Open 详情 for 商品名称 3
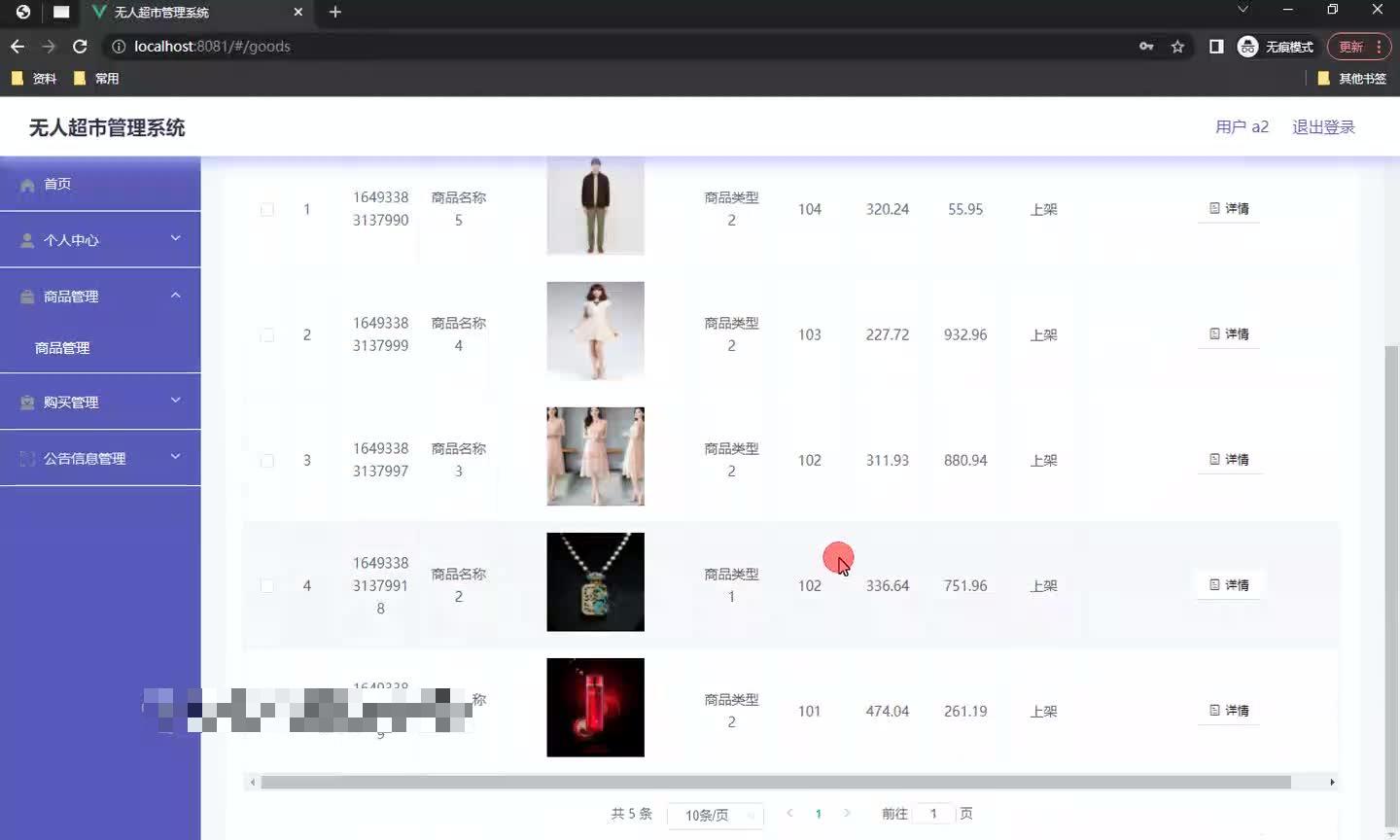 pos(1229,459)
